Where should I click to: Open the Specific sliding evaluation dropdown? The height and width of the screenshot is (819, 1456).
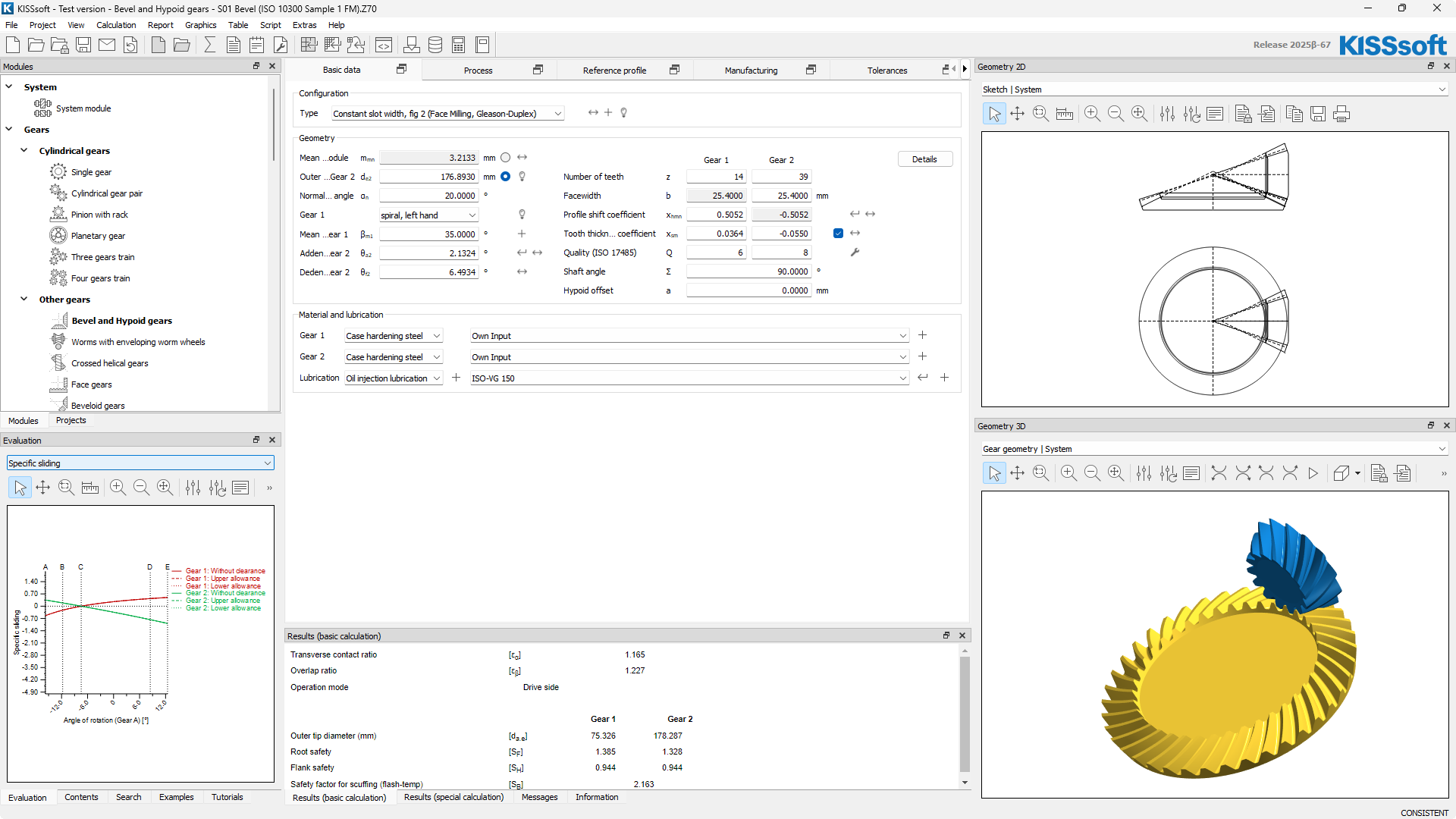(x=140, y=463)
